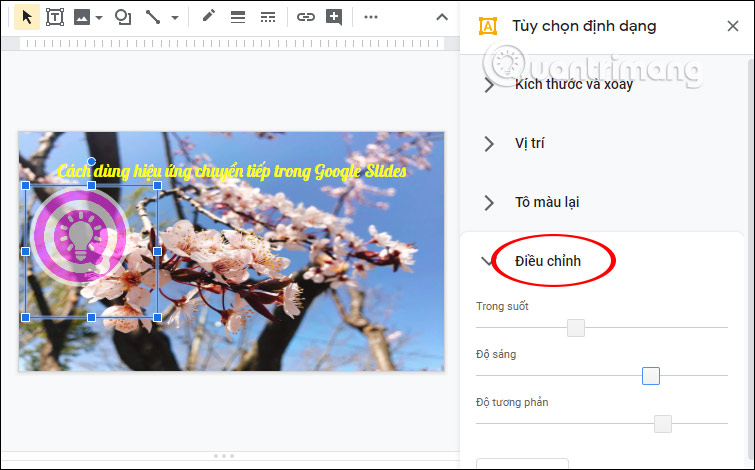Click the Trong suốt transparency slider handle
755x470 pixels.
click(x=576, y=328)
